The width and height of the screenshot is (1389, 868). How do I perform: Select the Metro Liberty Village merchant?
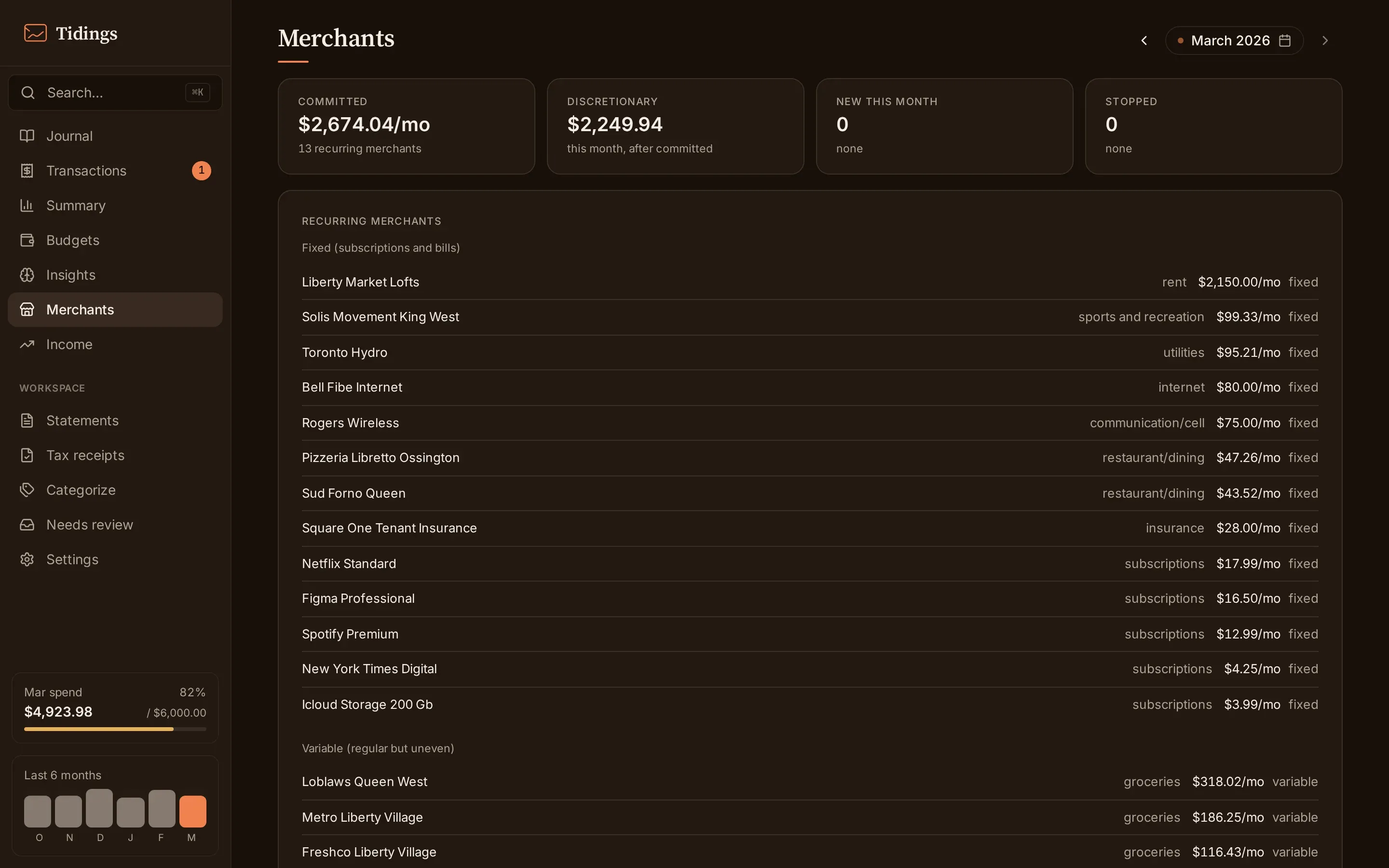point(810,817)
